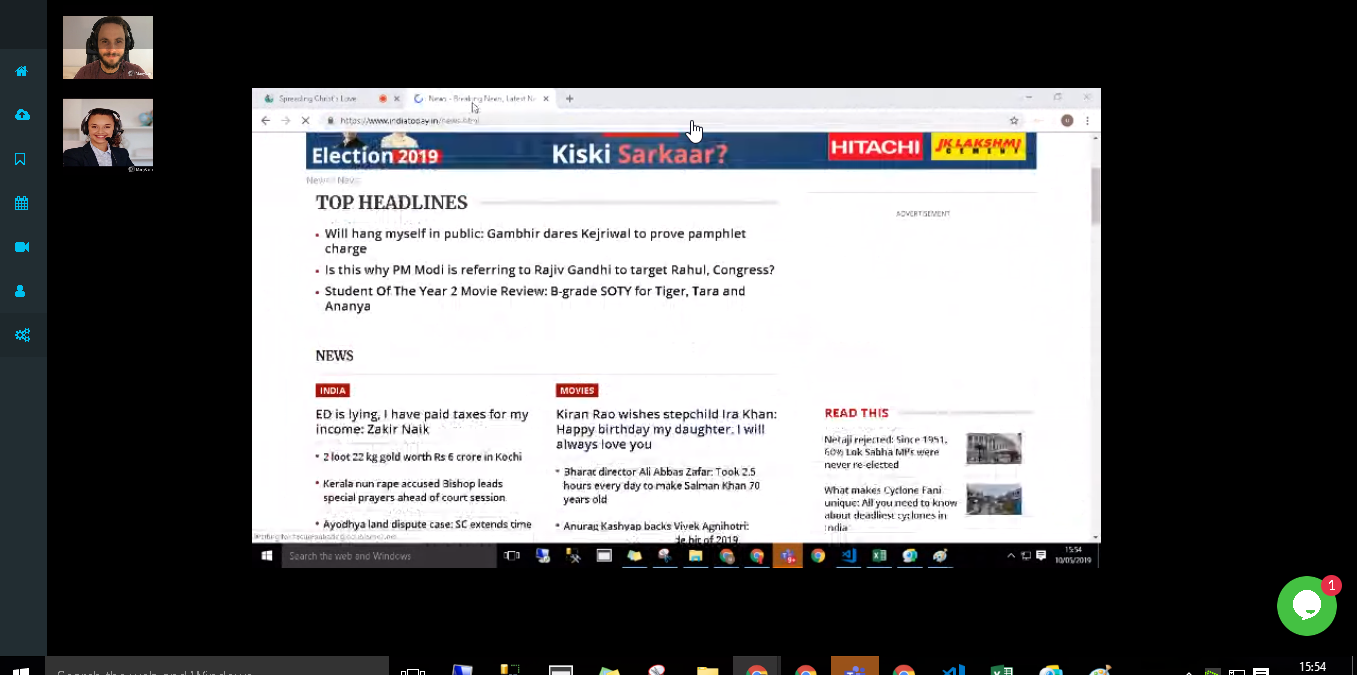Click the Hitachi sponsor logo

point(875,148)
